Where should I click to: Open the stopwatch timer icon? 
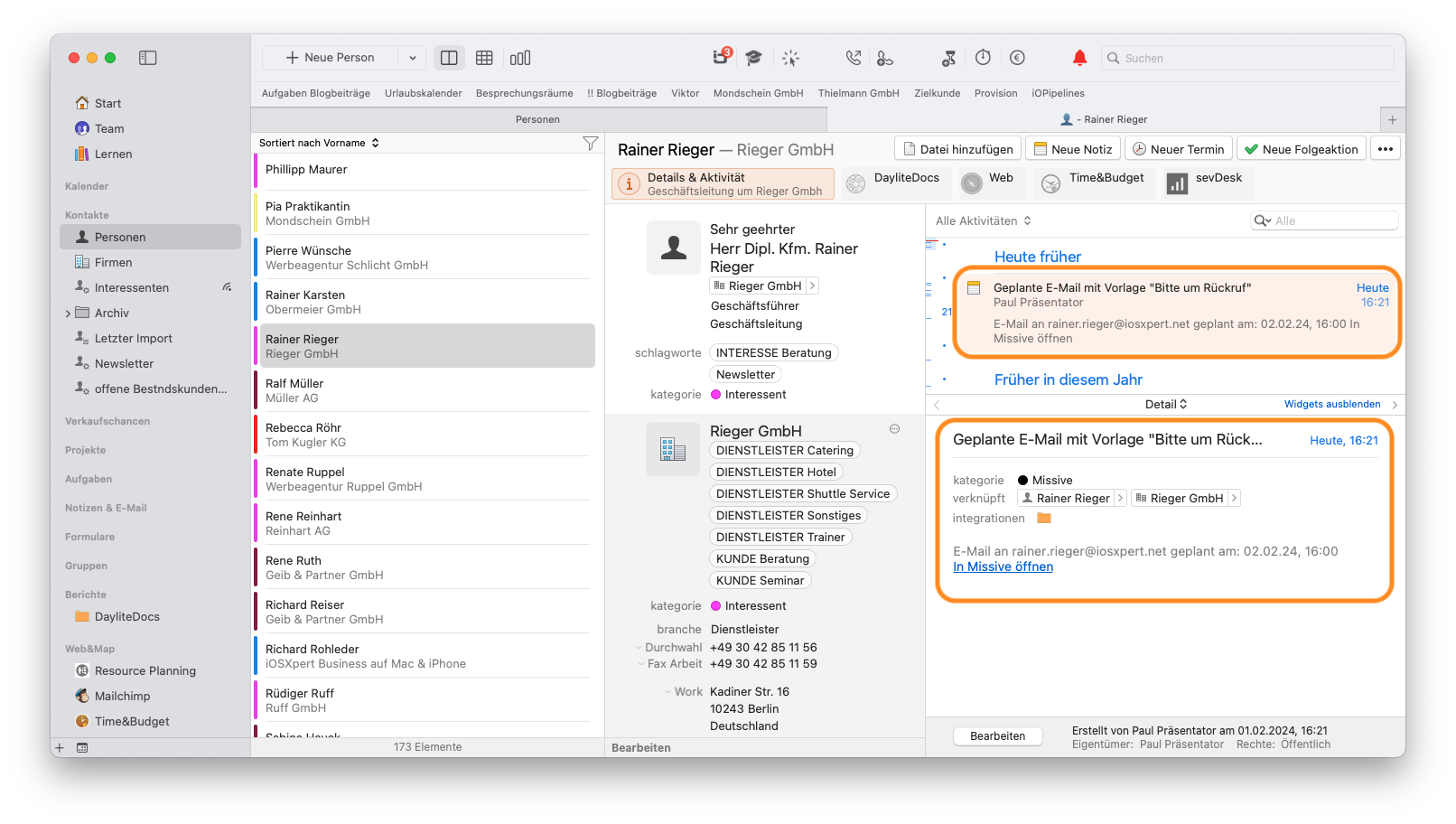pyautogui.click(x=983, y=57)
